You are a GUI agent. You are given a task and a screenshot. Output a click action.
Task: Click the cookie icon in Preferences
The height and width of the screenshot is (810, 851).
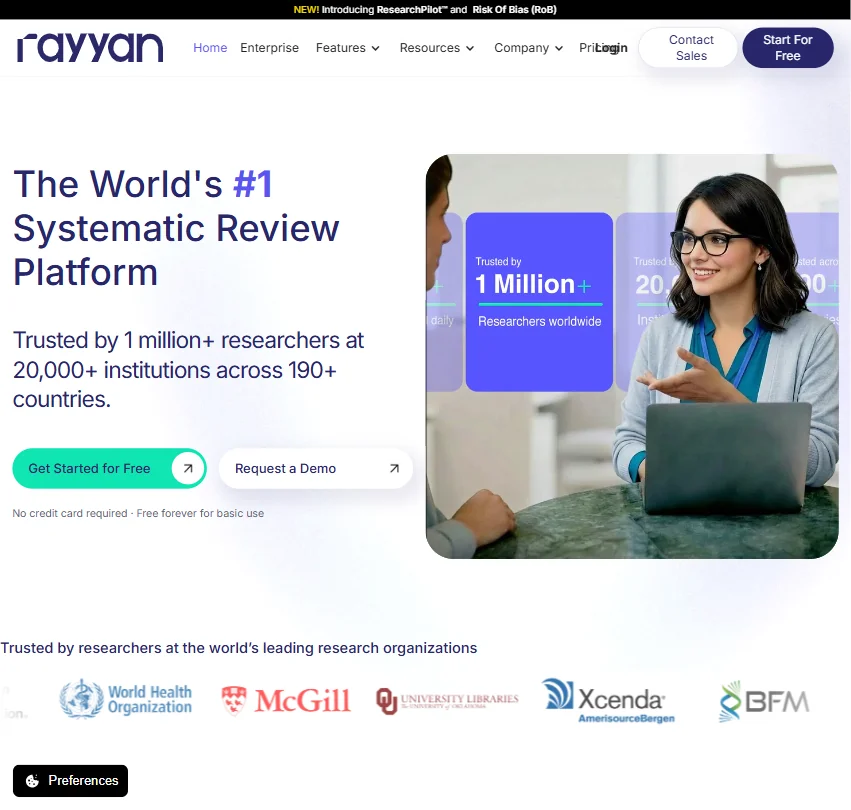[33, 781]
